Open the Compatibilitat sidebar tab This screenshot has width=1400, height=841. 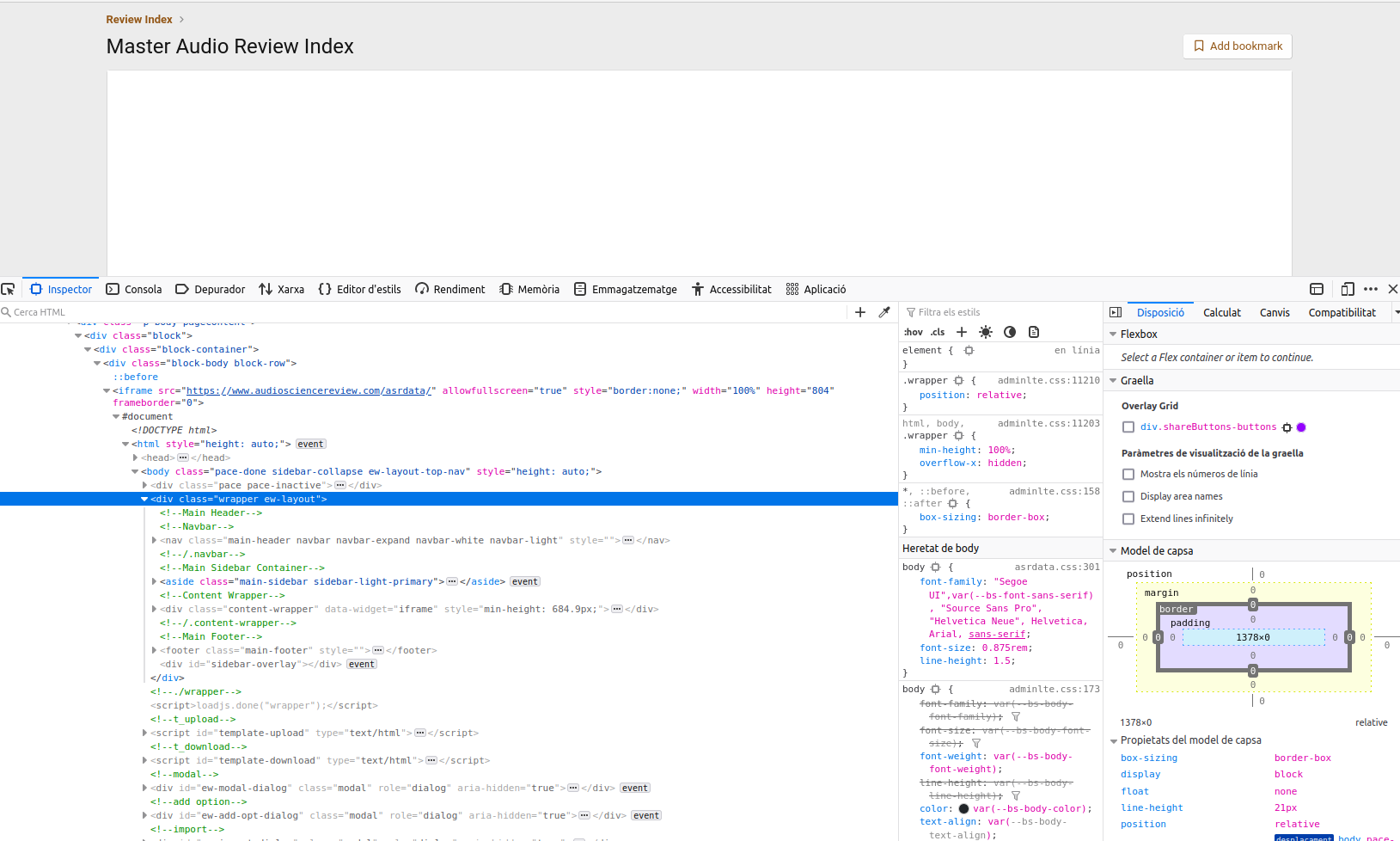pyautogui.click(x=1342, y=312)
